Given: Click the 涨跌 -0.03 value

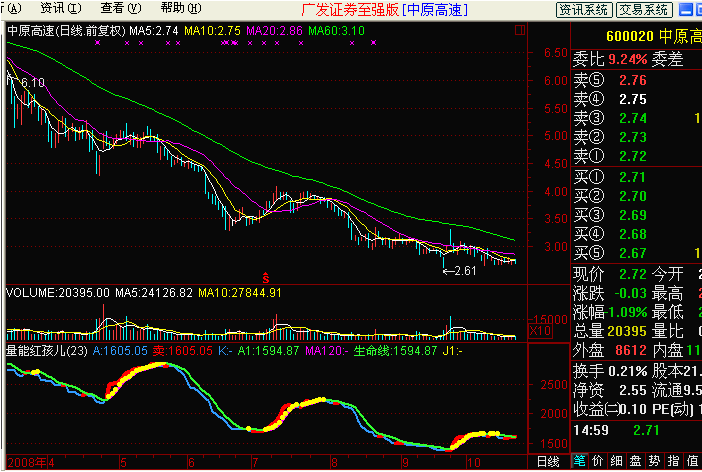Looking at the screenshot, I should pos(630,293).
